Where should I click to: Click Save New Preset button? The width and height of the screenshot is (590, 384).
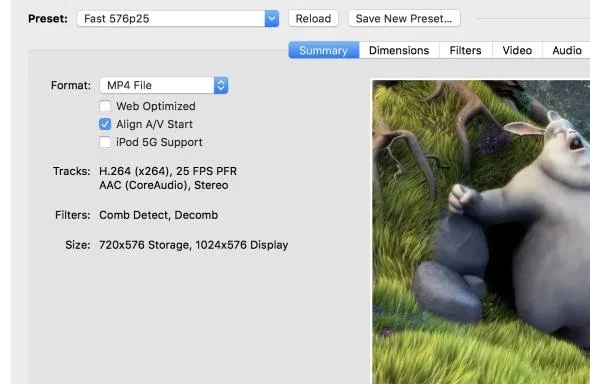[404, 18]
